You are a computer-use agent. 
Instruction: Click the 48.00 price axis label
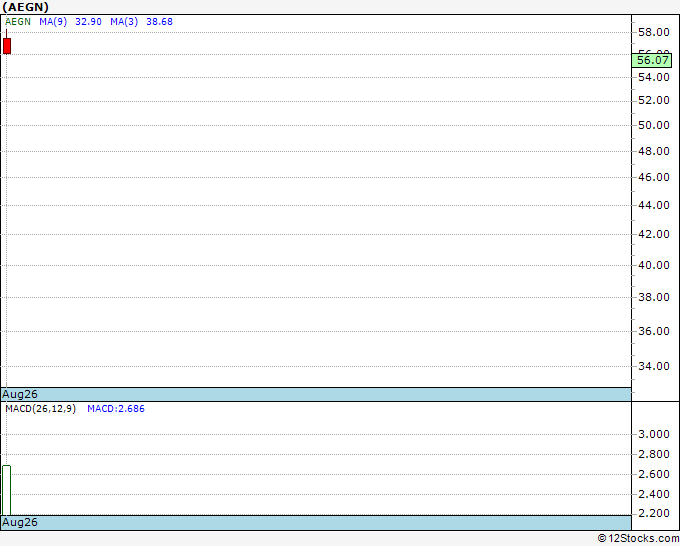click(x=654, y=151)
